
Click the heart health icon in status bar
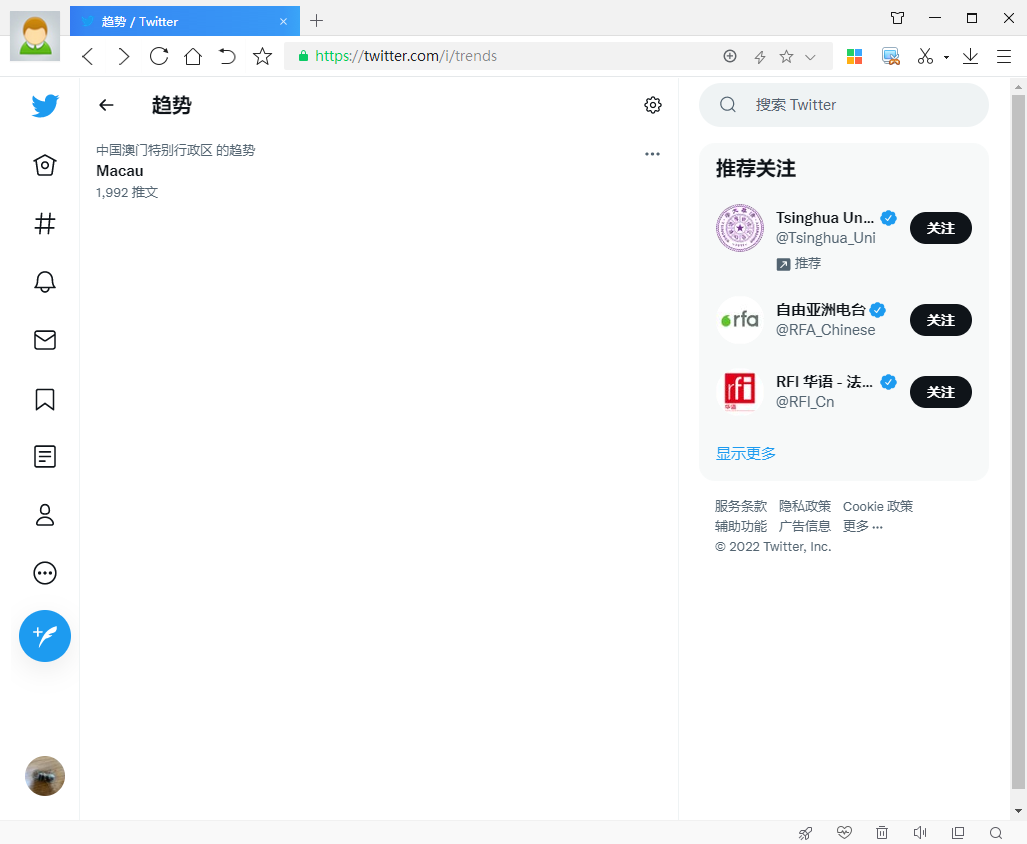click(x=844, y=832)
